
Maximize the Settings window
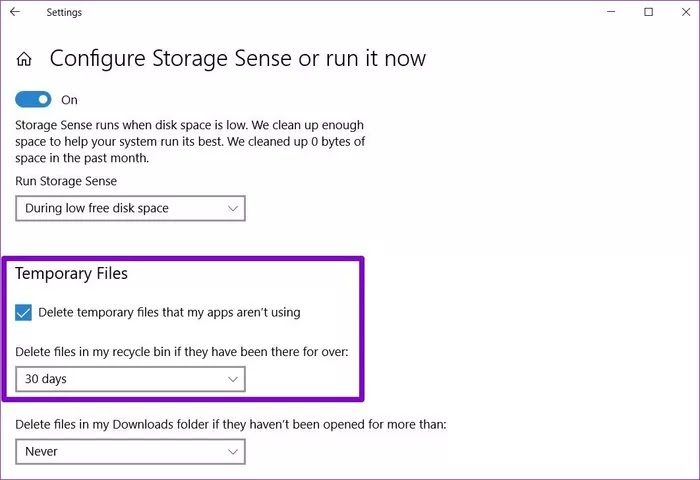tap(648, 12)
